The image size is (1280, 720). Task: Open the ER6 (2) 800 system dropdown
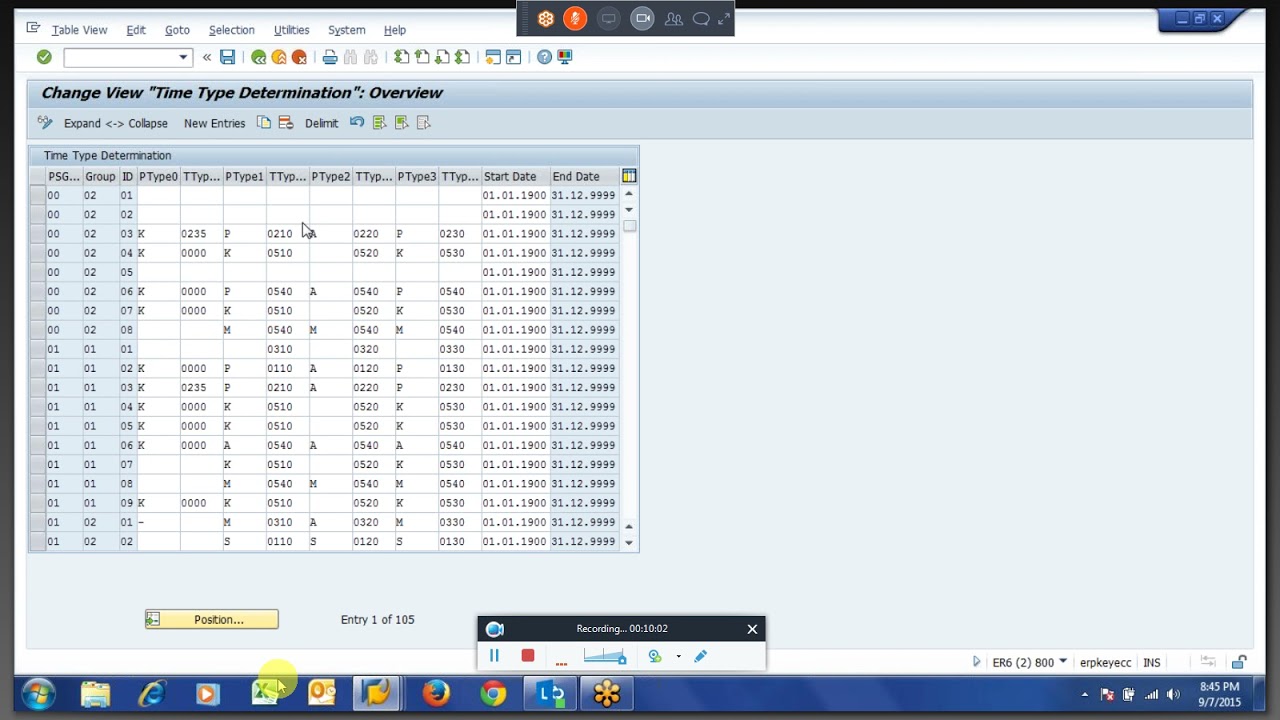[1062, 662]
